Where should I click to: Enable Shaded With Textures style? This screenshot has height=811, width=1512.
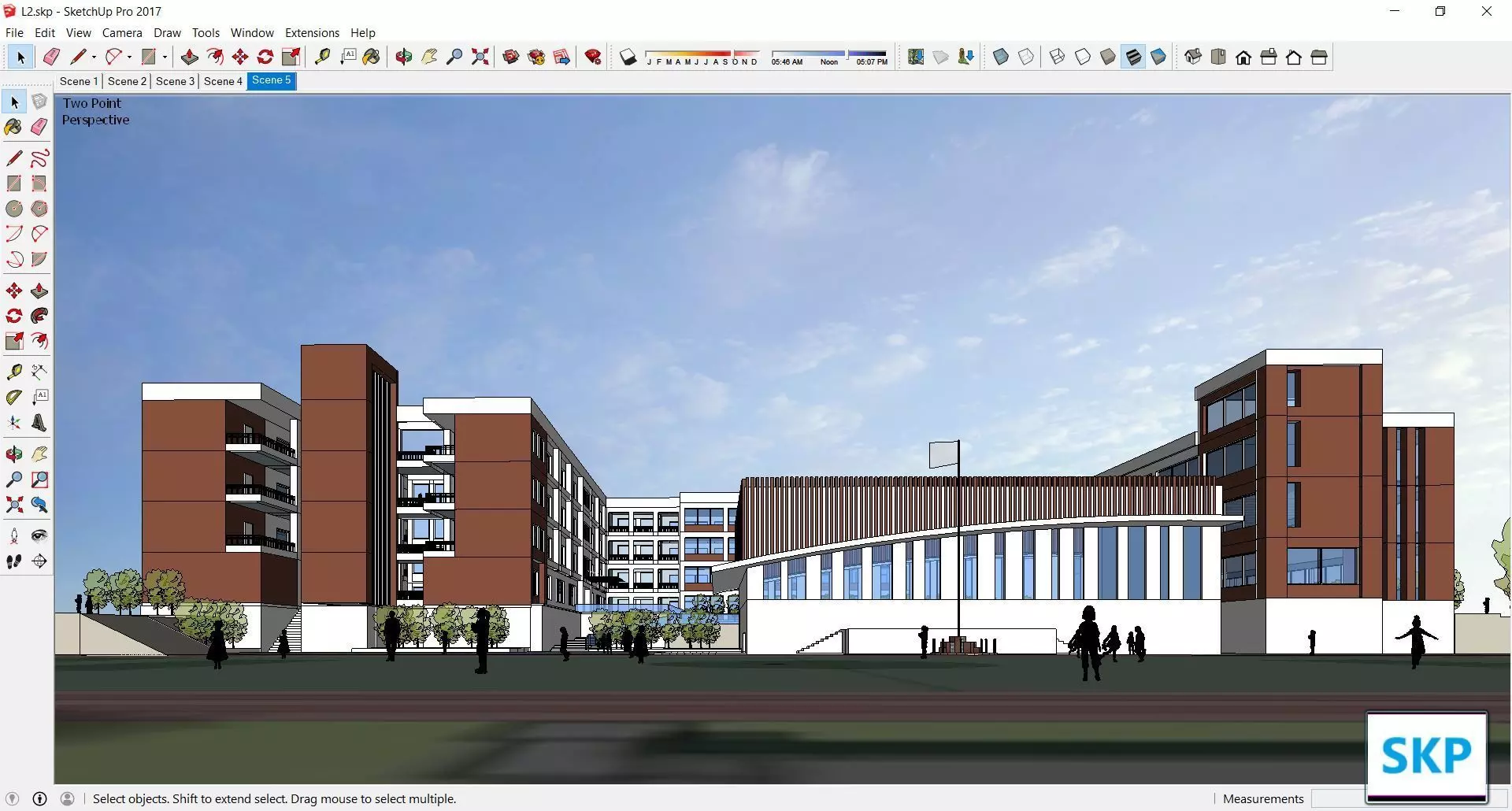(x=1133, y=57)
